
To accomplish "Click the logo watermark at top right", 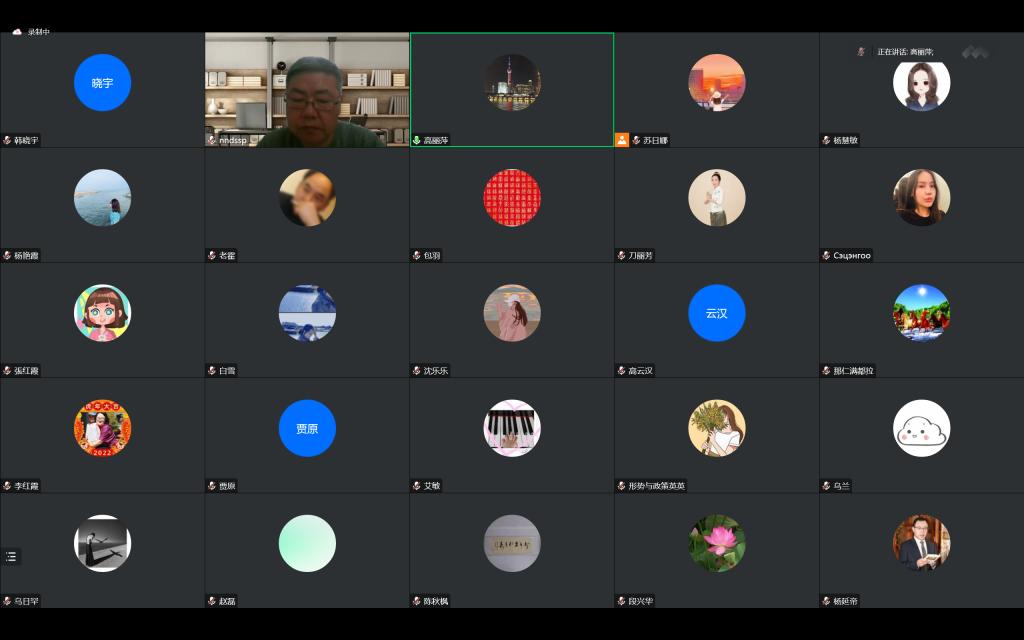I will click(x=975, y=52).
